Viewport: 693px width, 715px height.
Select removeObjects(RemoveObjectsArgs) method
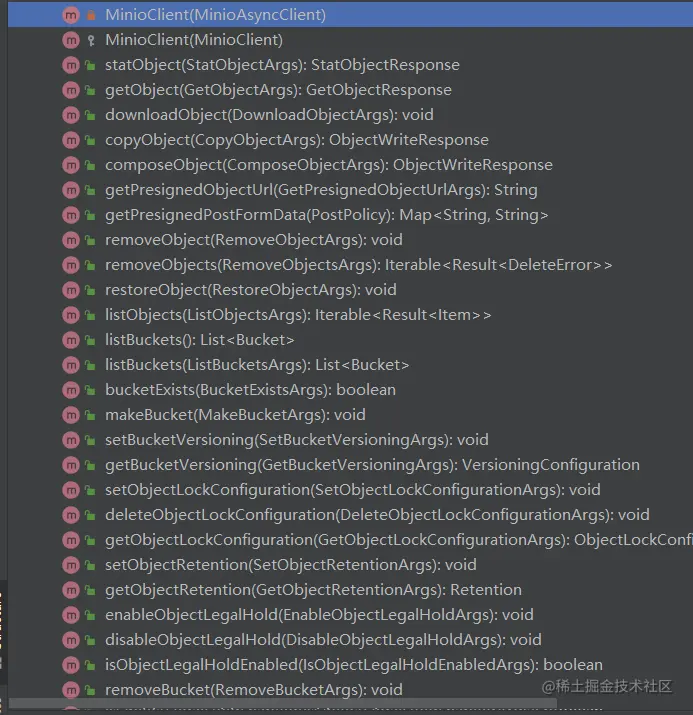[358, 265]
